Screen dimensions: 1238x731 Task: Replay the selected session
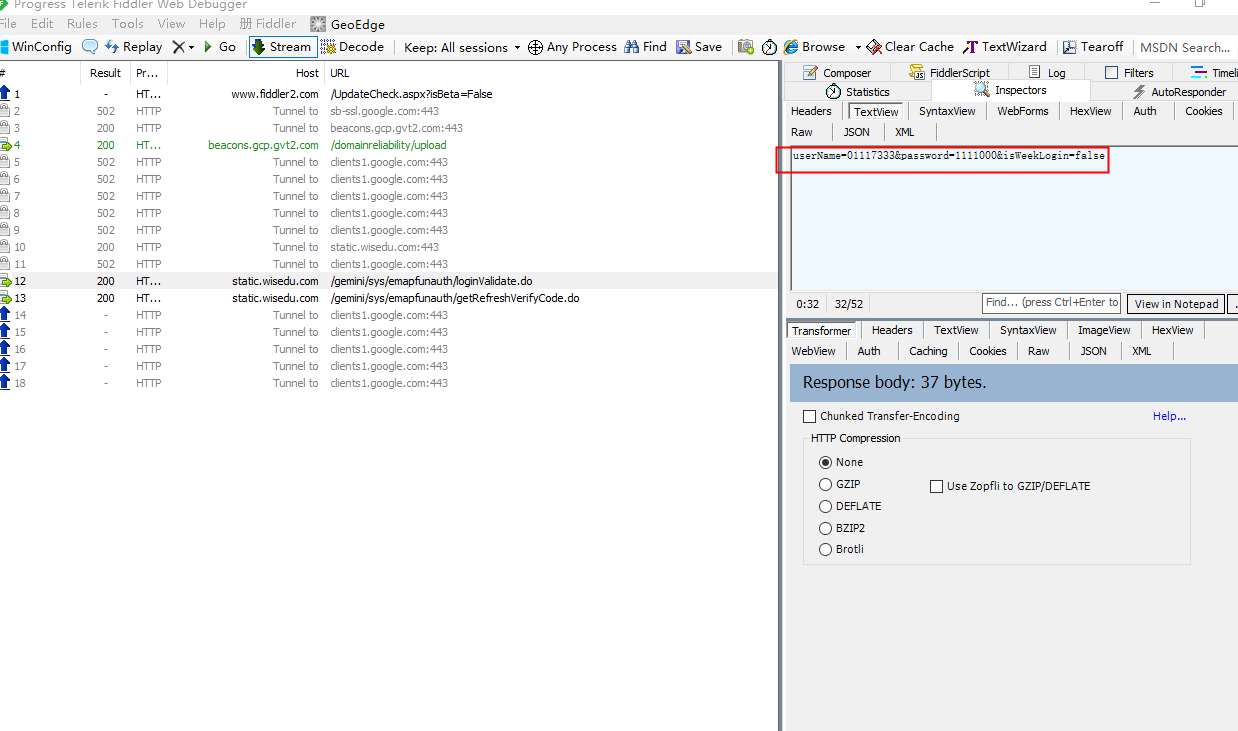pos(133,47)
